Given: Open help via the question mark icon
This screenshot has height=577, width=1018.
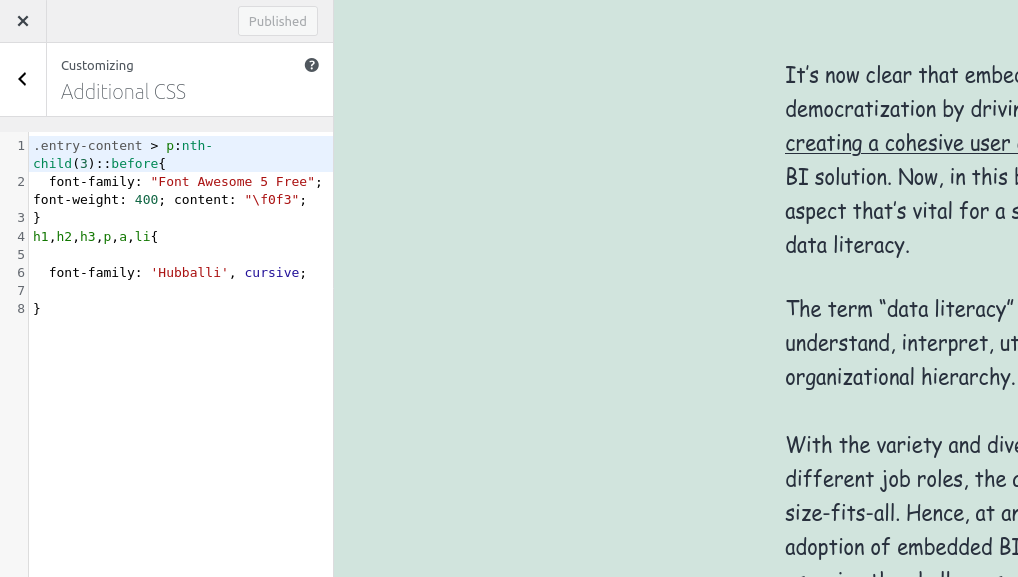Looking at the screenshot, I should (x=312, y=65).
